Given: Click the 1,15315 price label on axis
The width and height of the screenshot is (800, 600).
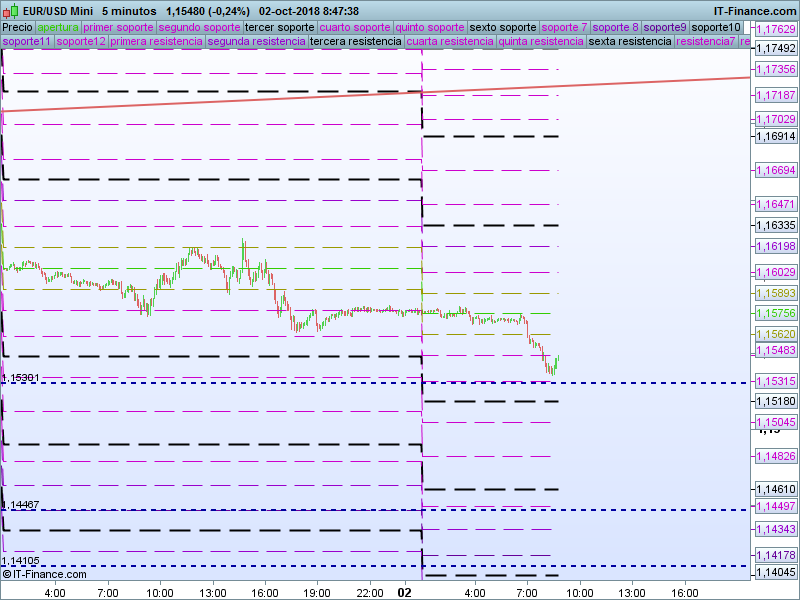Looking at the screenshot, I should click(x=775, y=382).
